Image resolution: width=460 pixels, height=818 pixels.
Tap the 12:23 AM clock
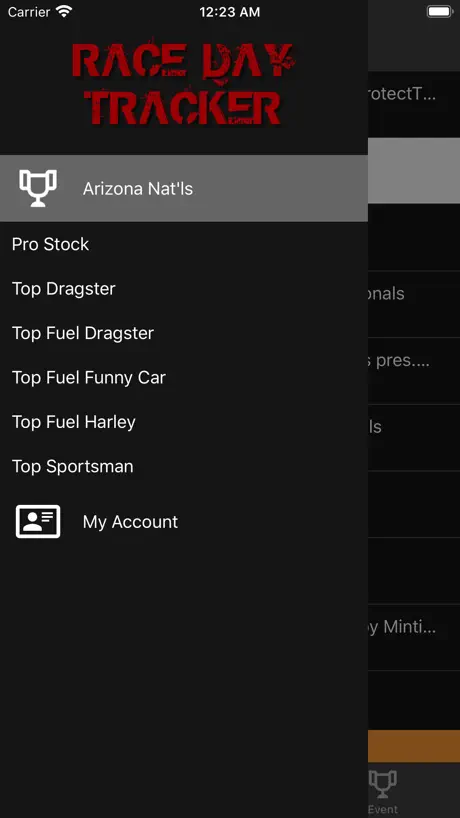(229, 12)
